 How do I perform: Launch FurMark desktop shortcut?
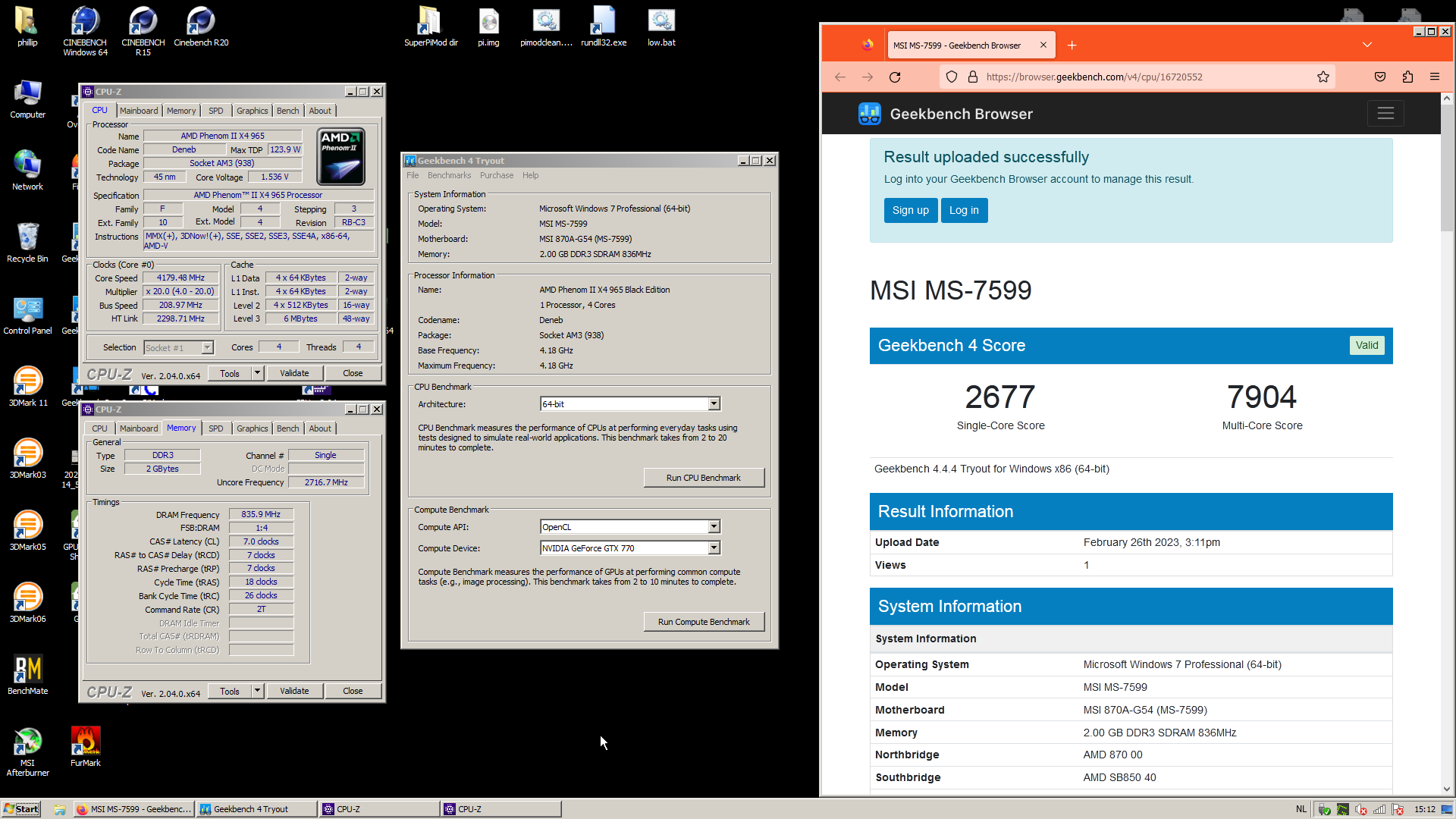pos(85,747)
